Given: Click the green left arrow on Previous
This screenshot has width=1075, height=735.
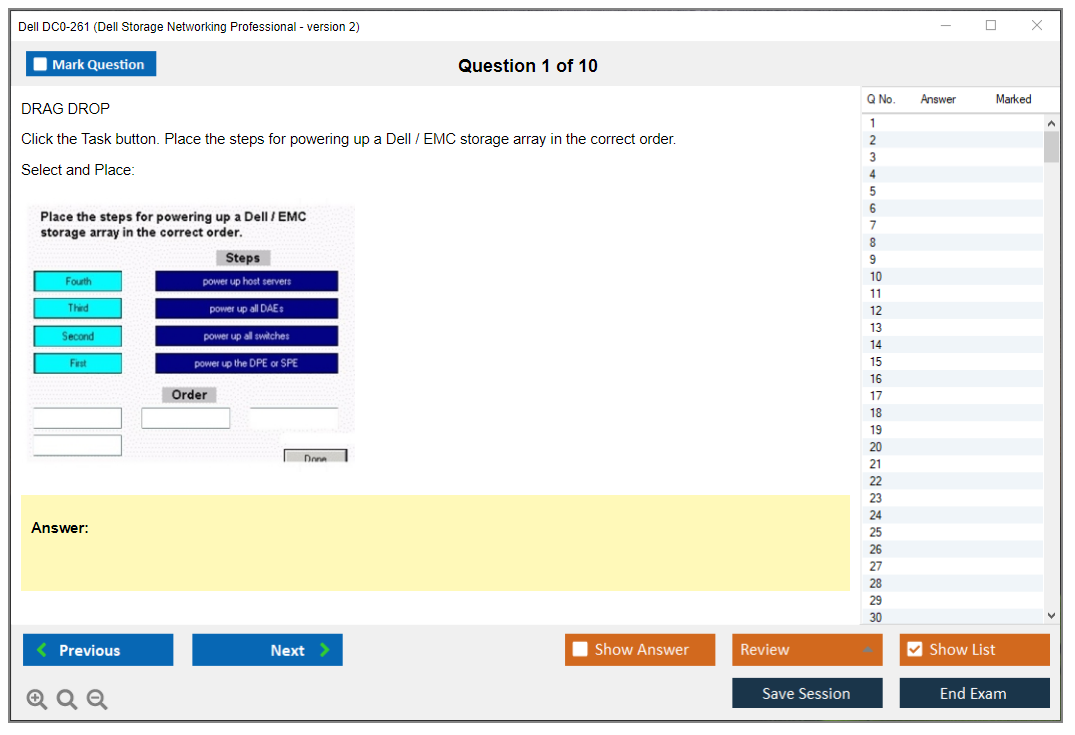Looking at the screenshot, I should pyautogui.click(x=42, y=650).
